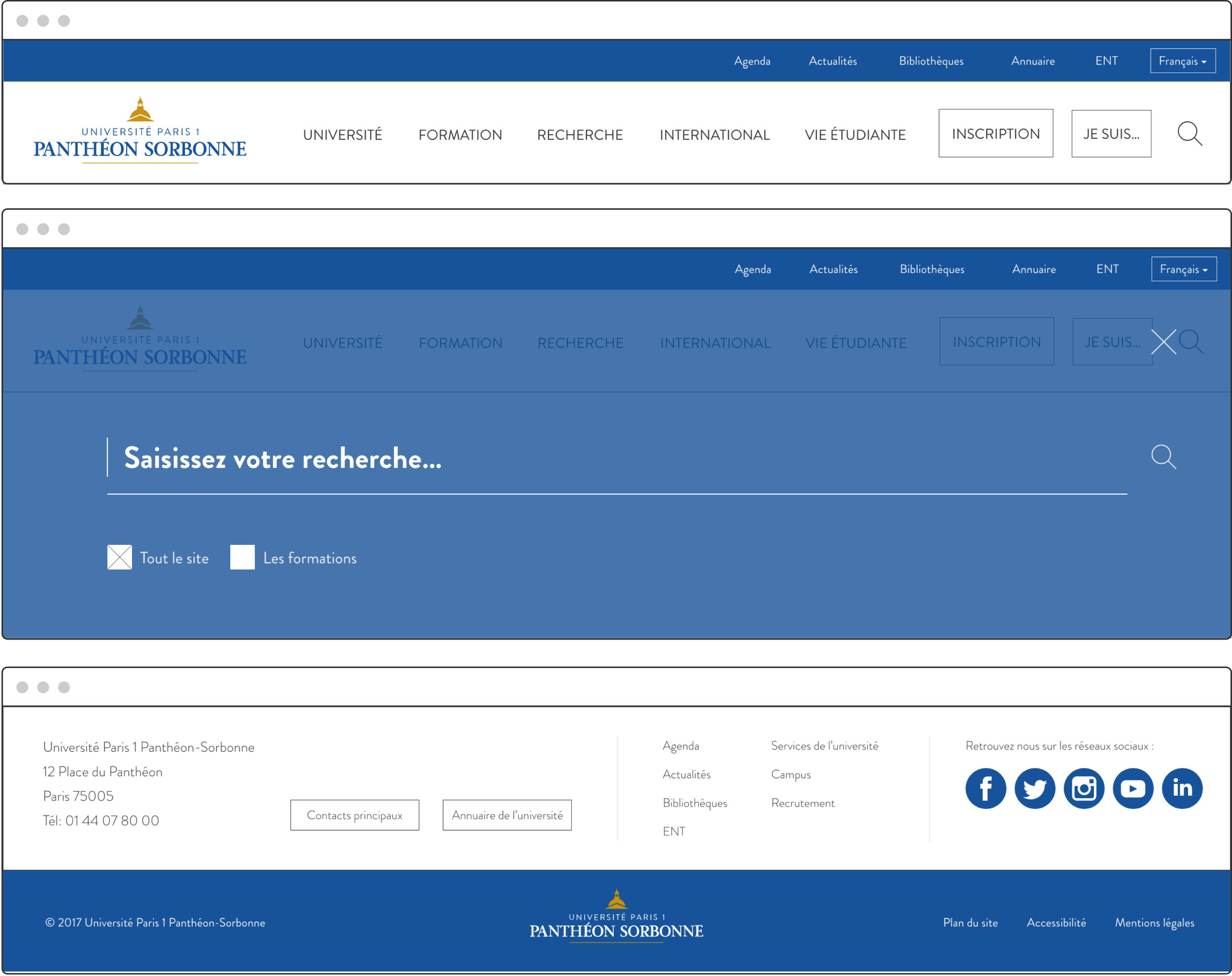
Task: Open the UNIVERSITÉ menu in top header
Action: pos(342,135)
